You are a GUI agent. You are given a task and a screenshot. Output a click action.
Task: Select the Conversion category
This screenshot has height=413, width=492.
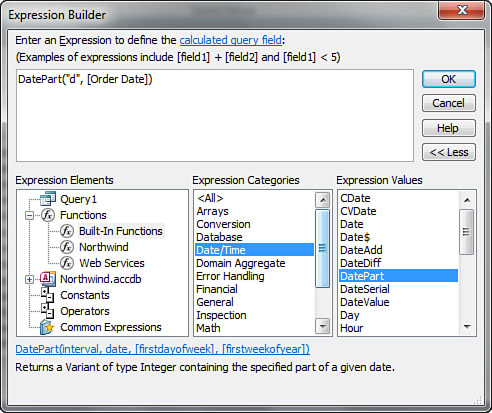coord(223,224)
